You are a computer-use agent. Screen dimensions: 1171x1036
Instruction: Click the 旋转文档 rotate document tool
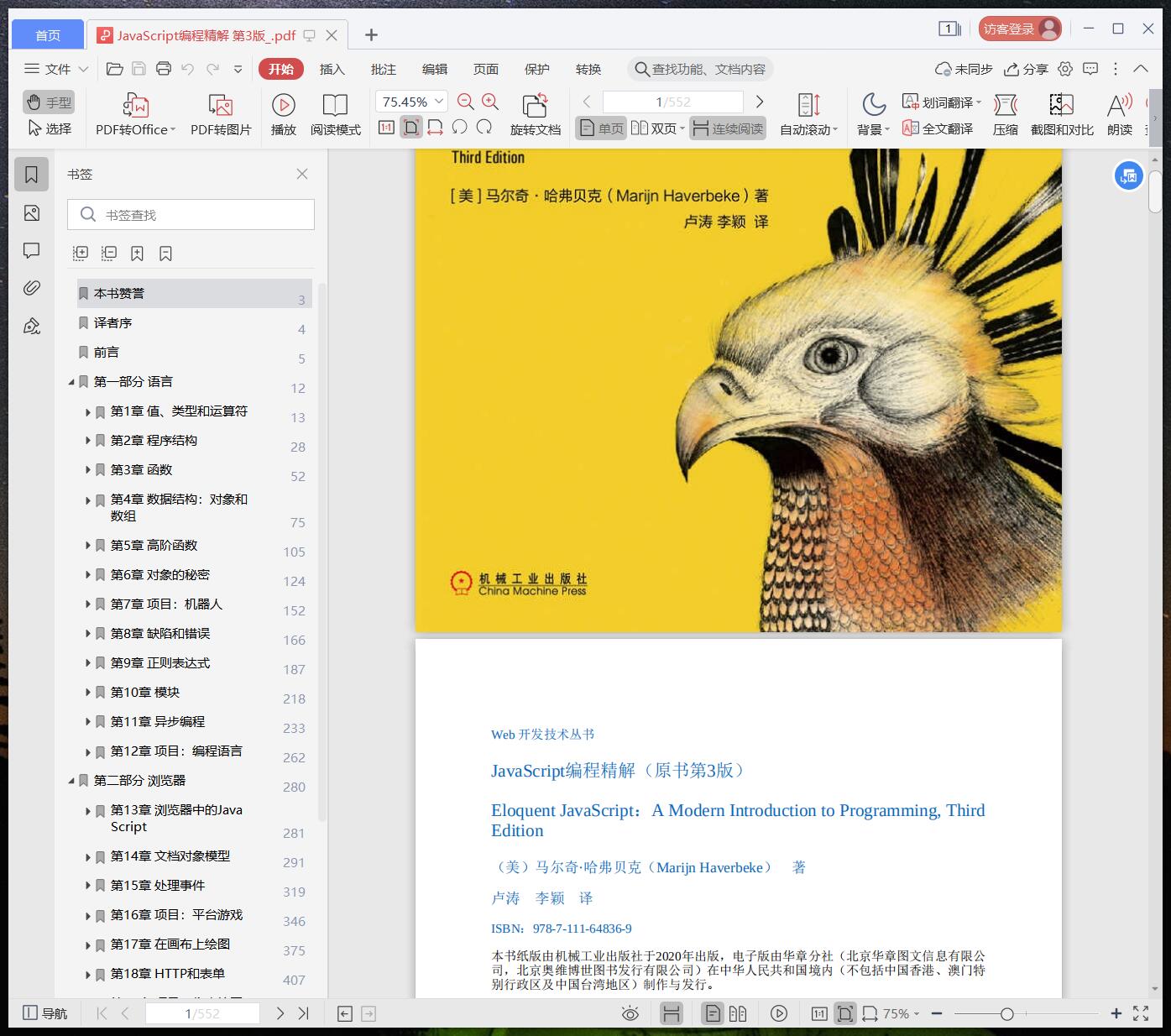[x=535, y=114]
